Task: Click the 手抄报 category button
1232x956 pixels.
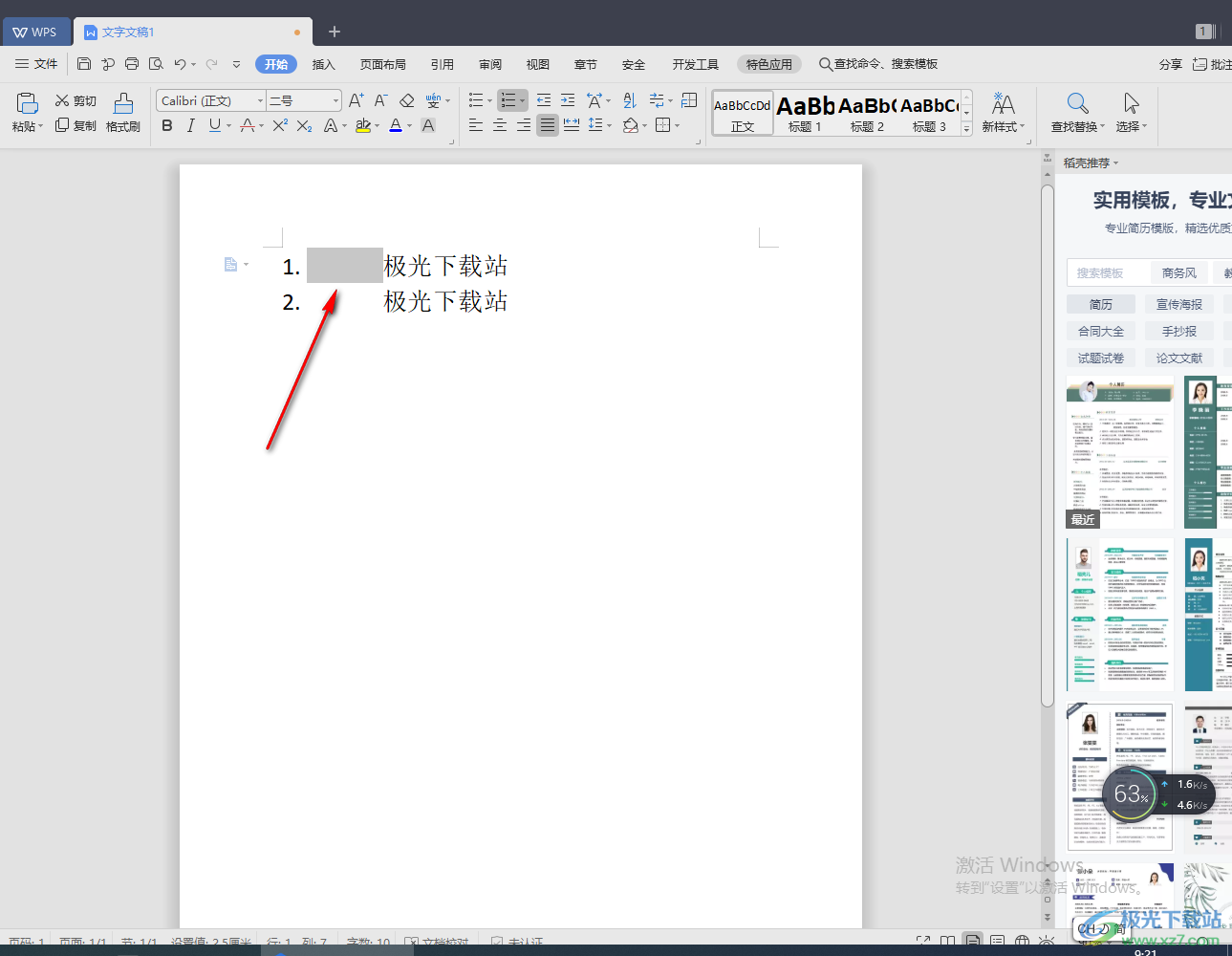Action: tap(1179, 331)
